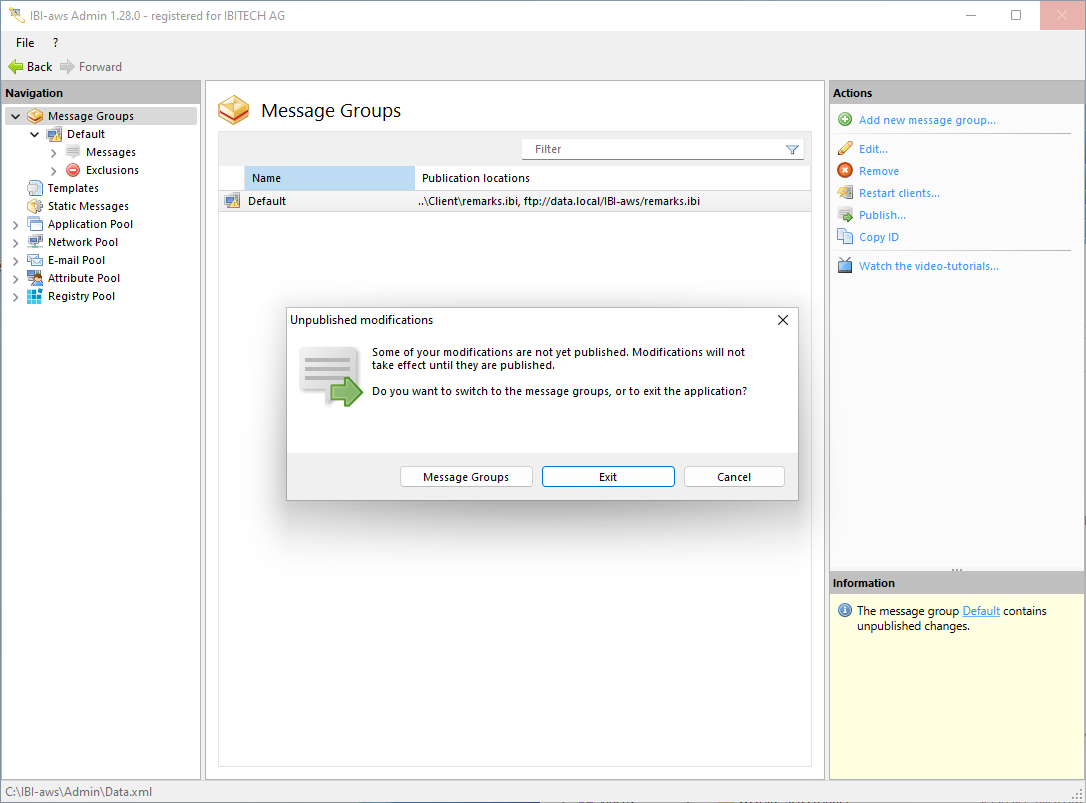1086x803 pixels.
Task: Expand the Messages tree node
Action: coord(54,152)
